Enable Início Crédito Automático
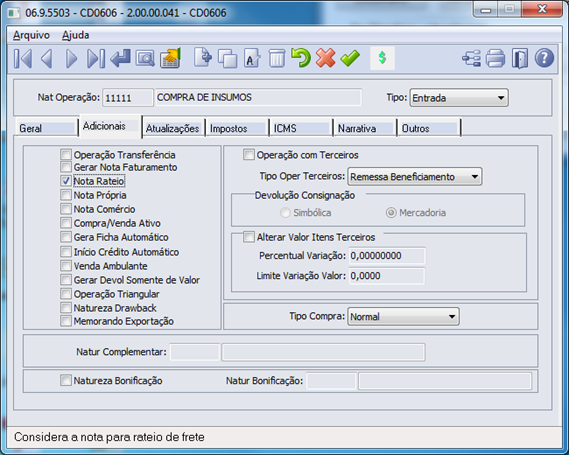The width and height of the screenshot is (569, 455). pyautogui.click(x=66, y=251)
